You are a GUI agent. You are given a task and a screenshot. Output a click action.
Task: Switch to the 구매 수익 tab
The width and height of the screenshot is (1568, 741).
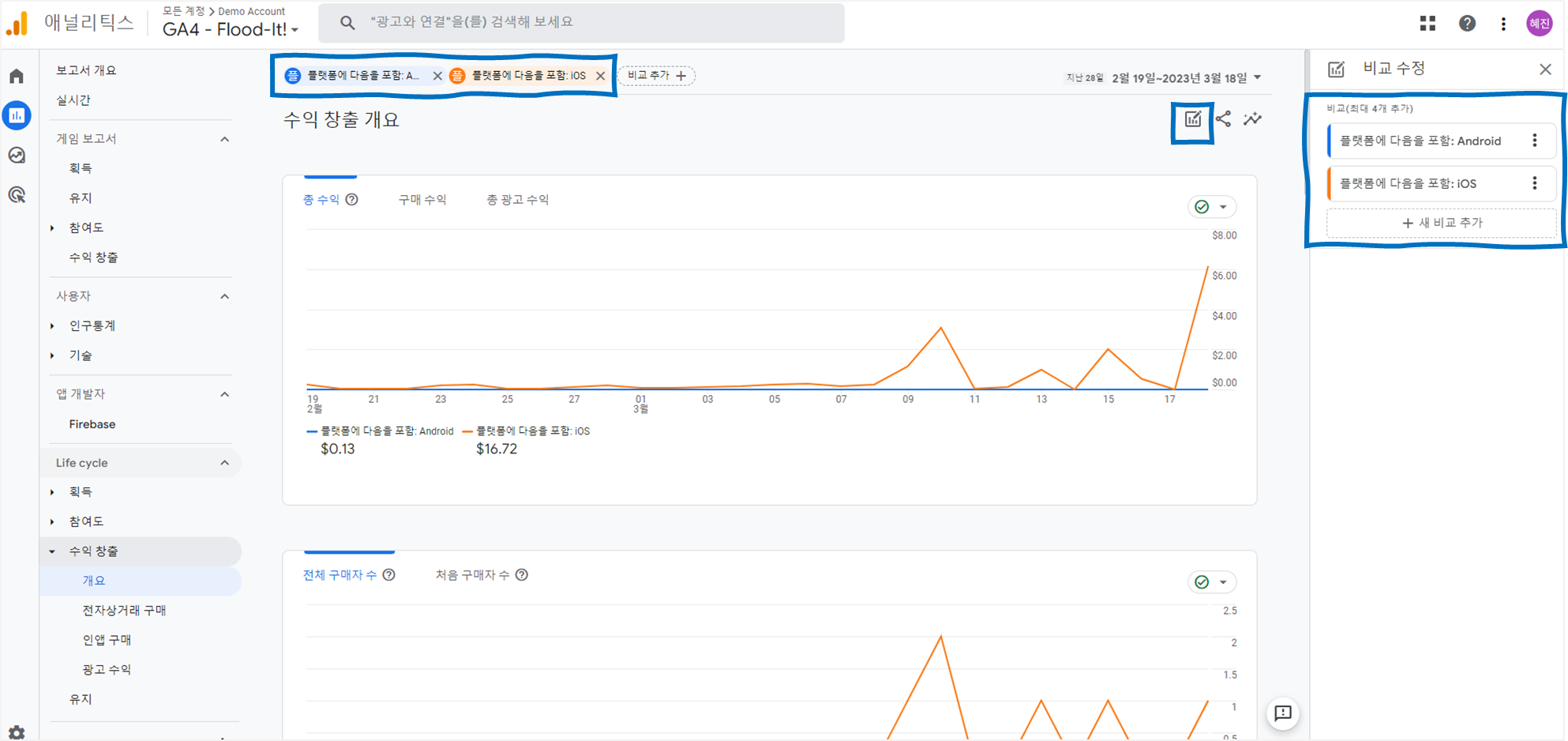422,200
